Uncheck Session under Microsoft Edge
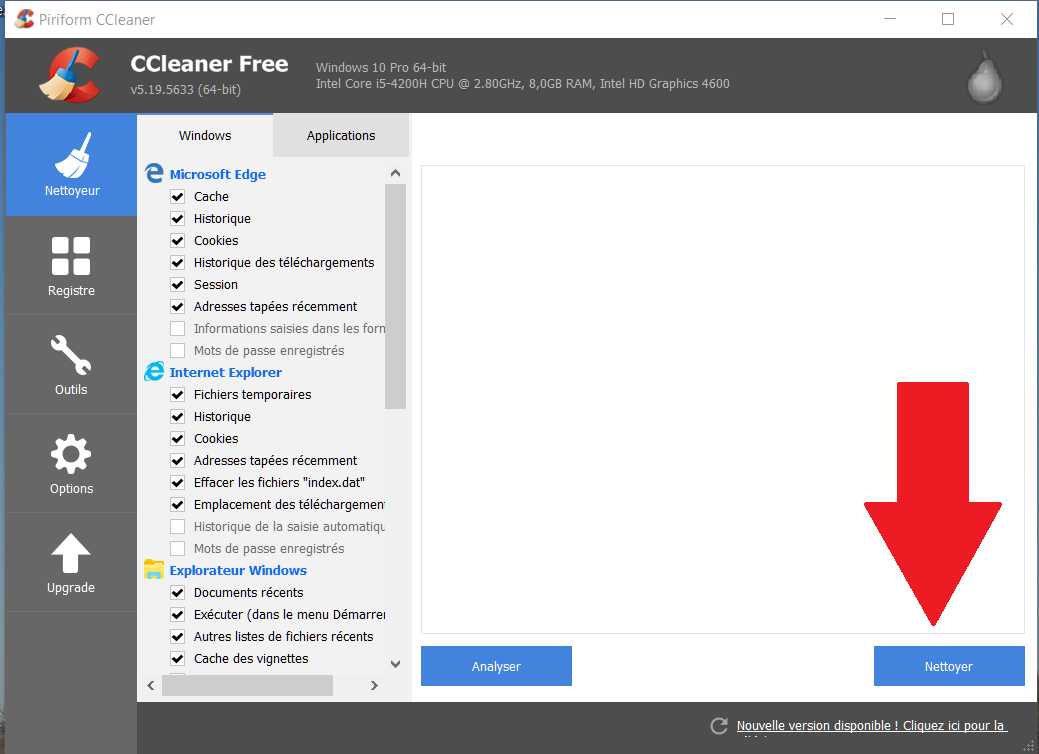The height and width of the screenshot is (754, 1039). click(x=178, y=285)
